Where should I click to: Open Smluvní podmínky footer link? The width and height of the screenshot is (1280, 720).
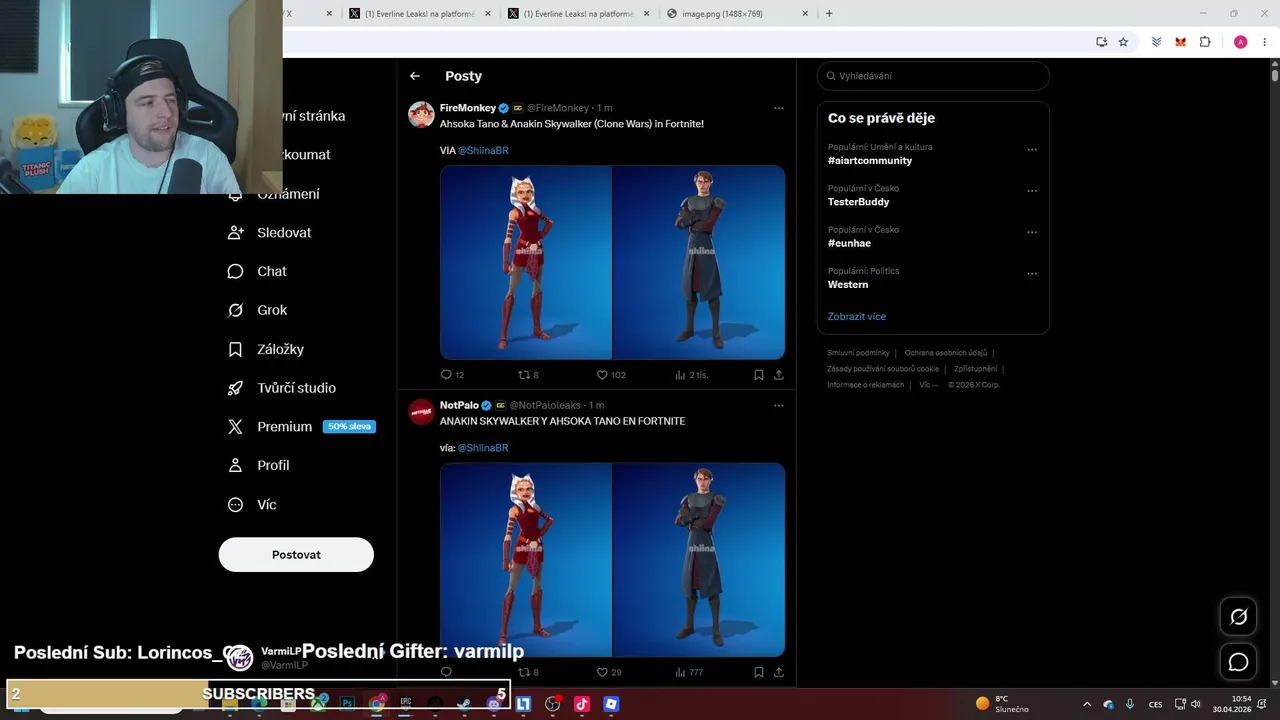(x=858, y=353)
